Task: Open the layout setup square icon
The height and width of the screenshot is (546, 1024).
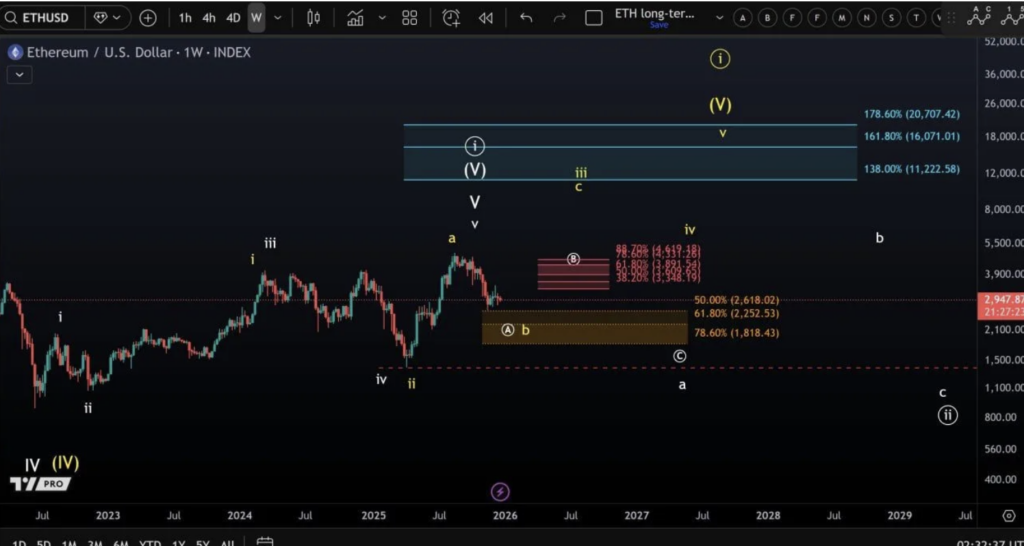Action: coord(594,18)
